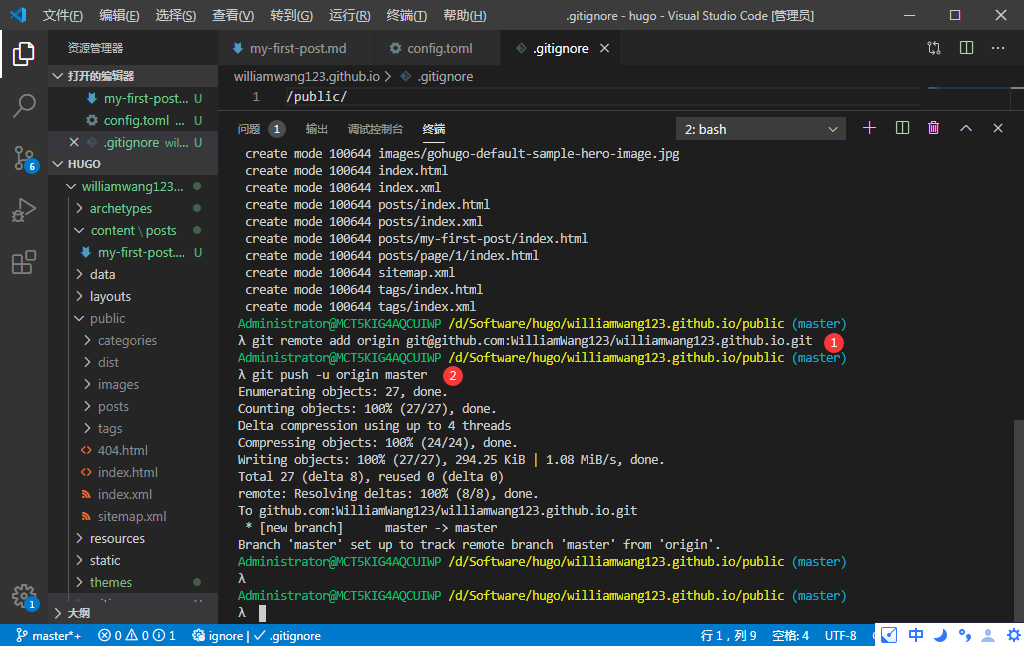Maximize the terminal panel size

[966, 128]
